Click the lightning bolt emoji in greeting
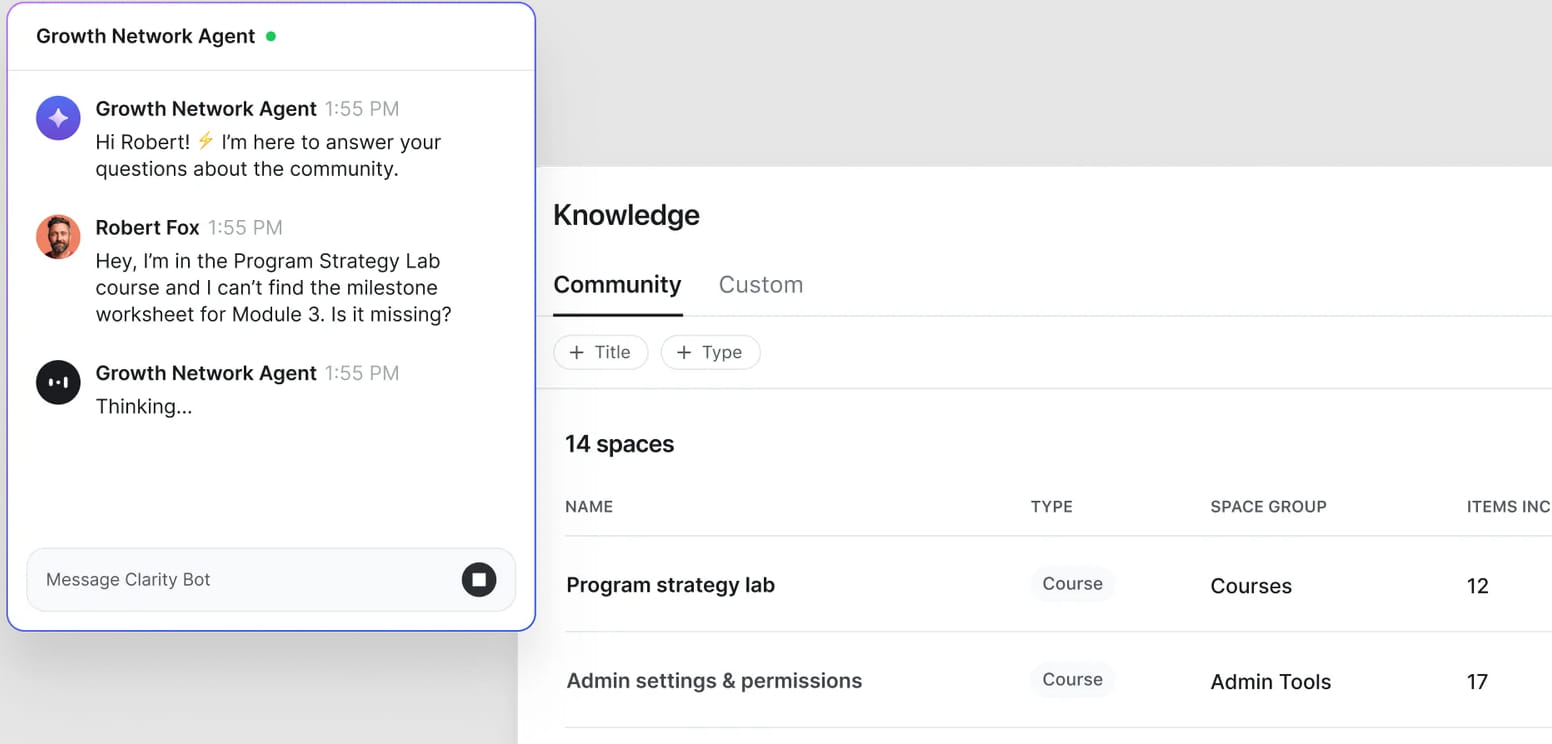The height and width of the screenshot is (744, 1552). click(x=206, y=141)
